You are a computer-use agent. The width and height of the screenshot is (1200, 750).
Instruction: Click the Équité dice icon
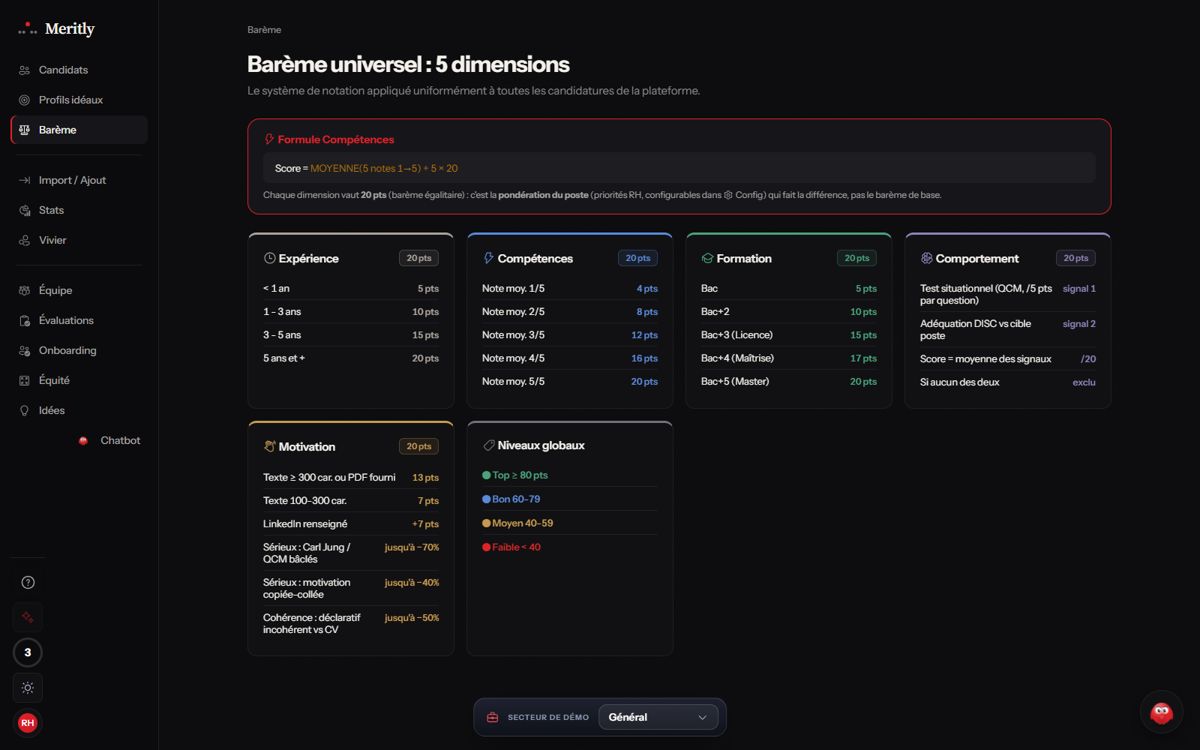click(x=25, y=380)
